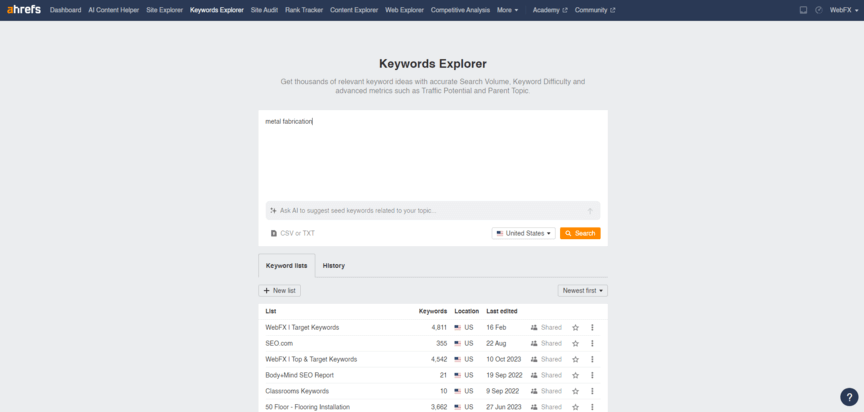Click the 16 Feb last edited date

pyautogui.click(x=496, y=327)
